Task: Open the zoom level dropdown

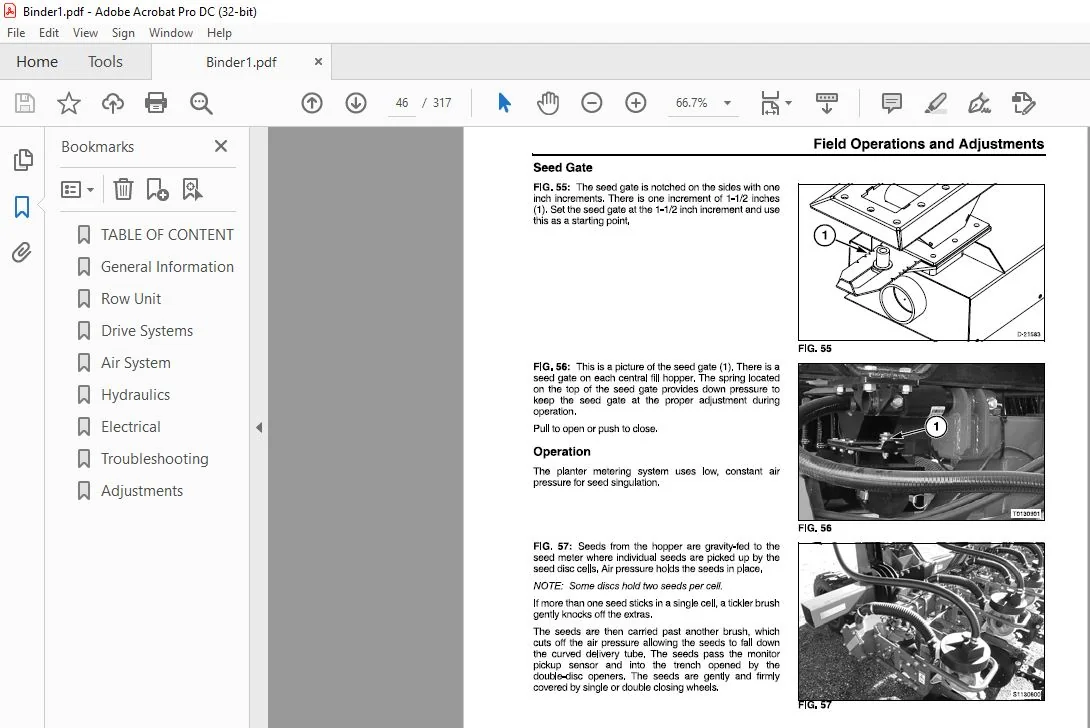Action: click(x=727, y=103)
